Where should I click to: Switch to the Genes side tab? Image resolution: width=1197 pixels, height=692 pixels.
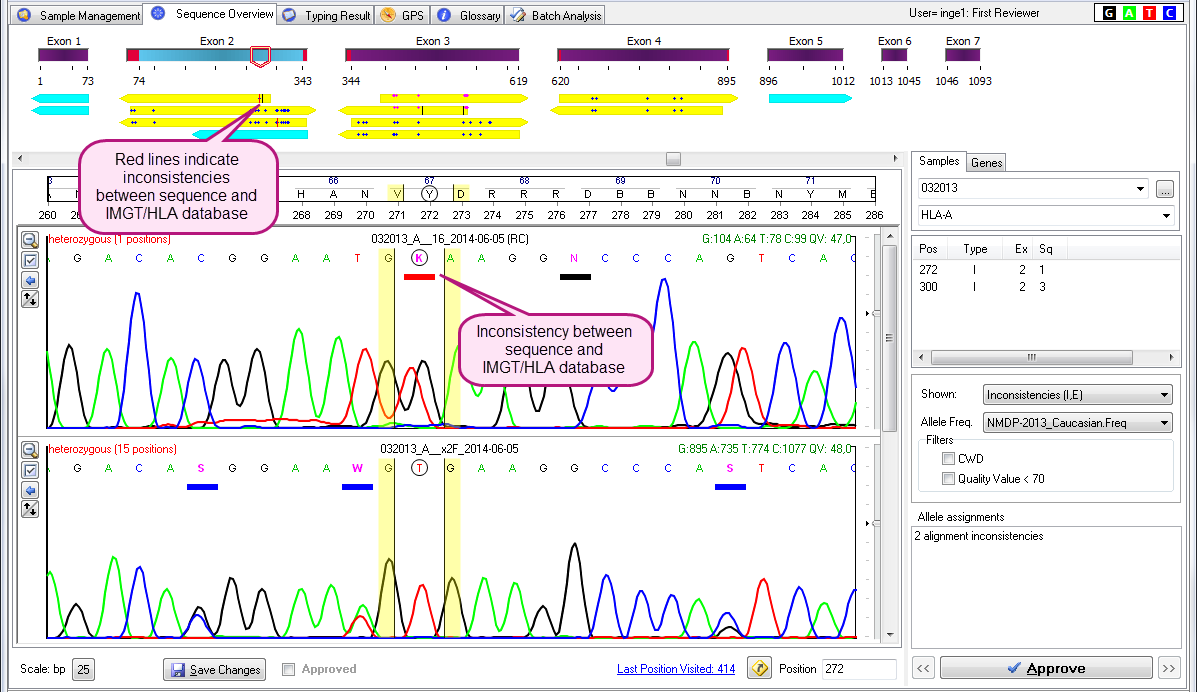(986, 163)
